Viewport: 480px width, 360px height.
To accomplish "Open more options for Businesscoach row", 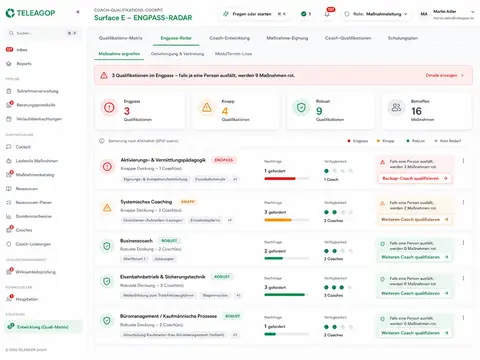I will pyautogui.click(x=463, y=243).
